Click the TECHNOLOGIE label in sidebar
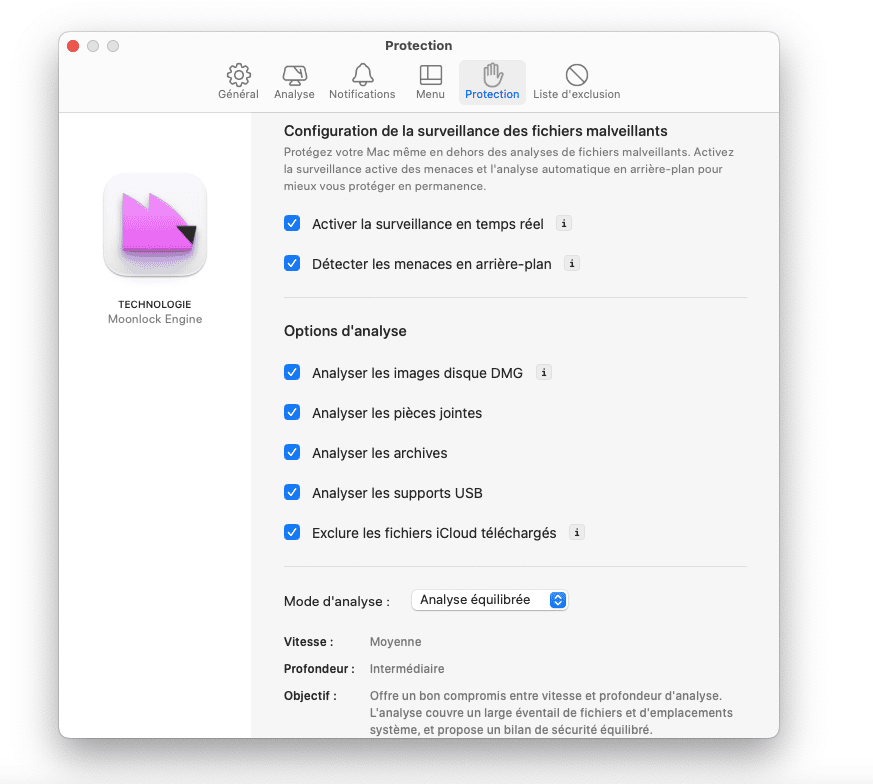The image size is (873, 784). point(155,305)
